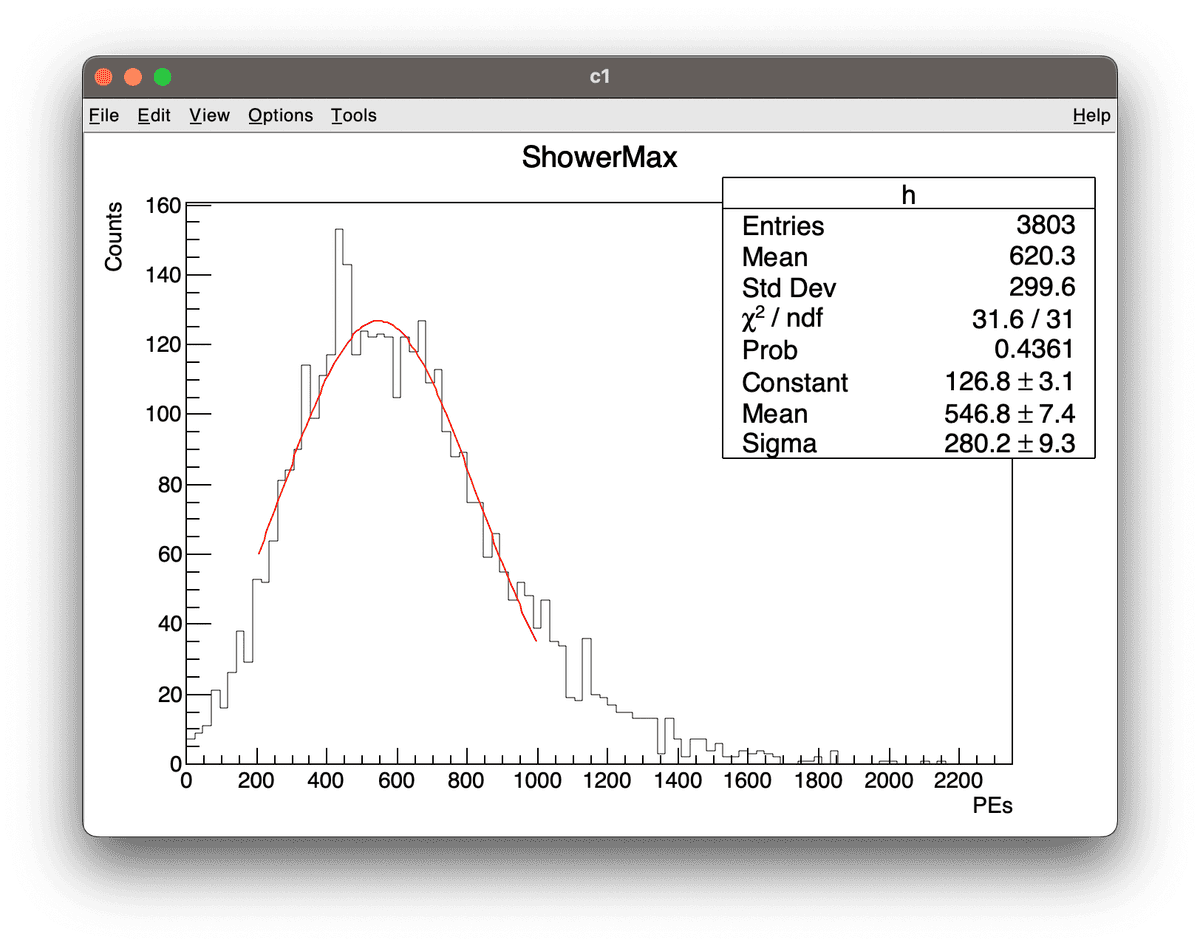Select the Prob label in stats box

point(770,351)
